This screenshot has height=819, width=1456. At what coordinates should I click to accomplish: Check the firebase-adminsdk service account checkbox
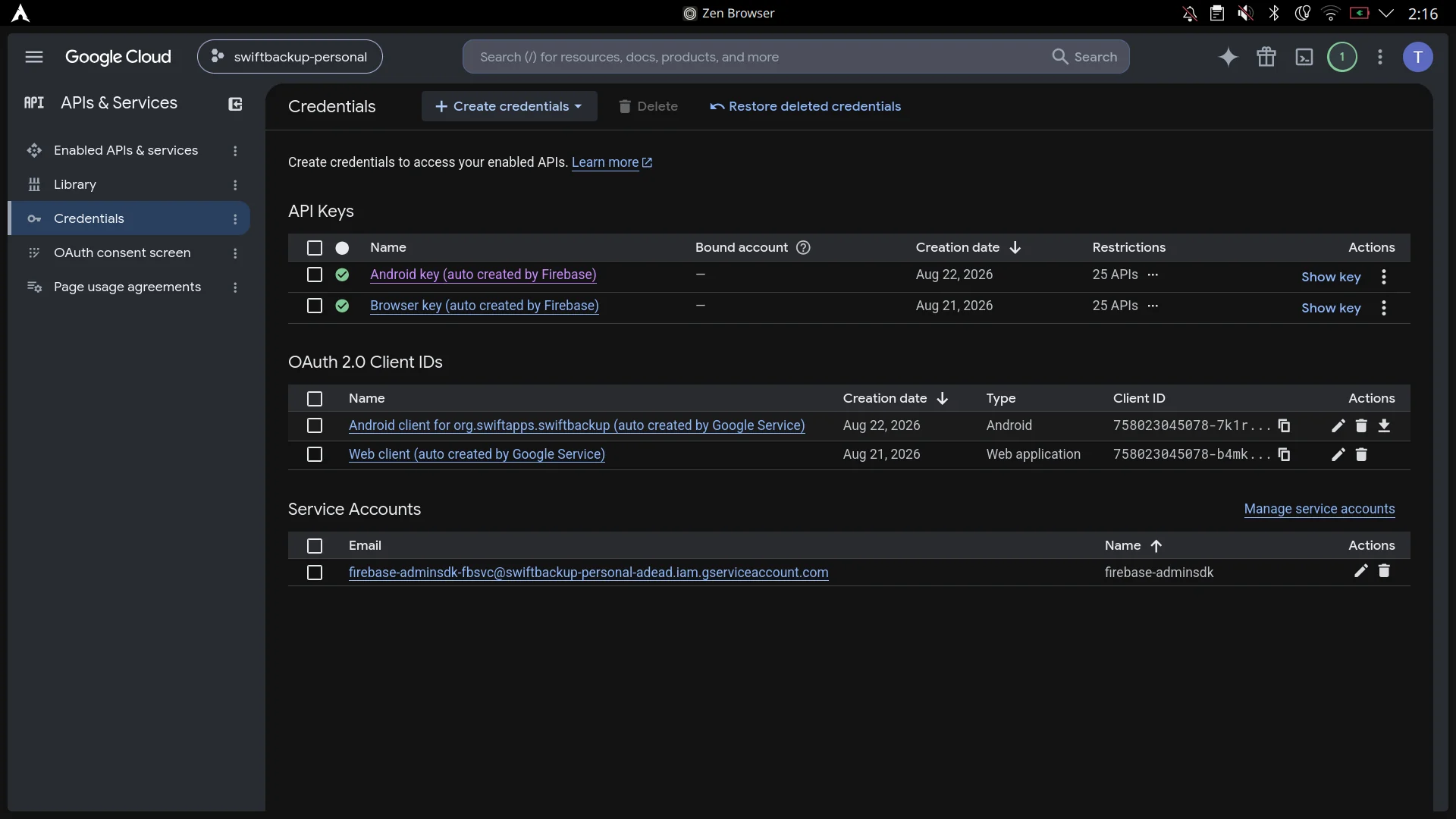click(315, 573)
